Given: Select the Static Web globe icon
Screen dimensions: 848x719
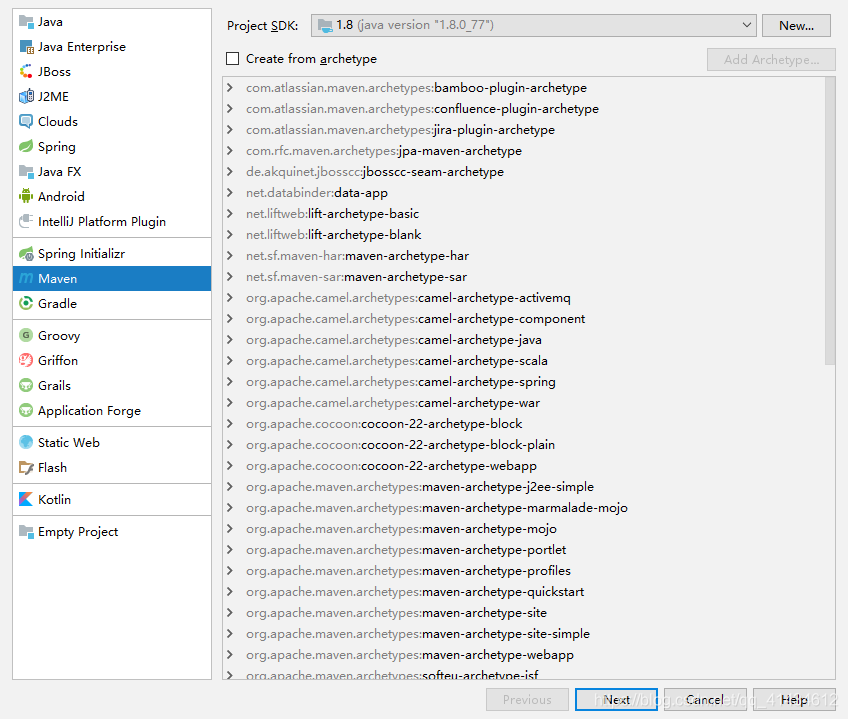Looking at the screenshot, I should pos(26,443).
